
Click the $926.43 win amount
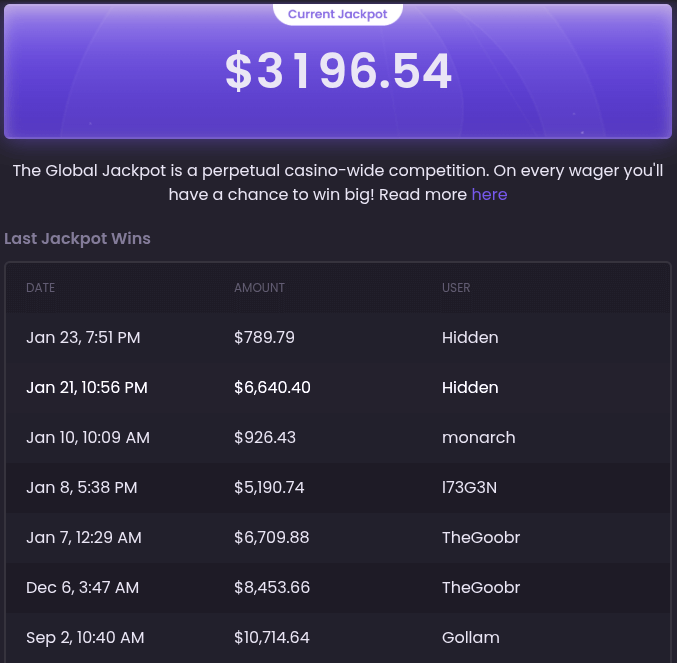[265, 438]
